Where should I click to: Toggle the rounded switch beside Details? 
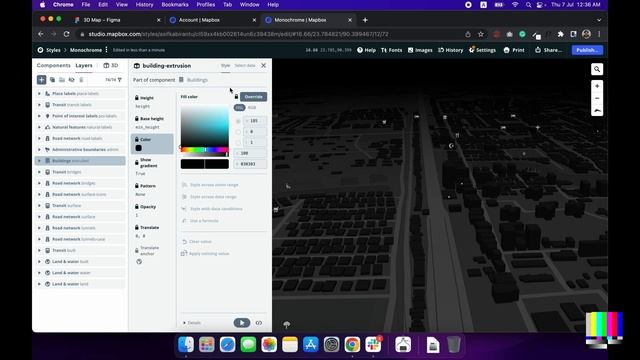click(242, 323)
